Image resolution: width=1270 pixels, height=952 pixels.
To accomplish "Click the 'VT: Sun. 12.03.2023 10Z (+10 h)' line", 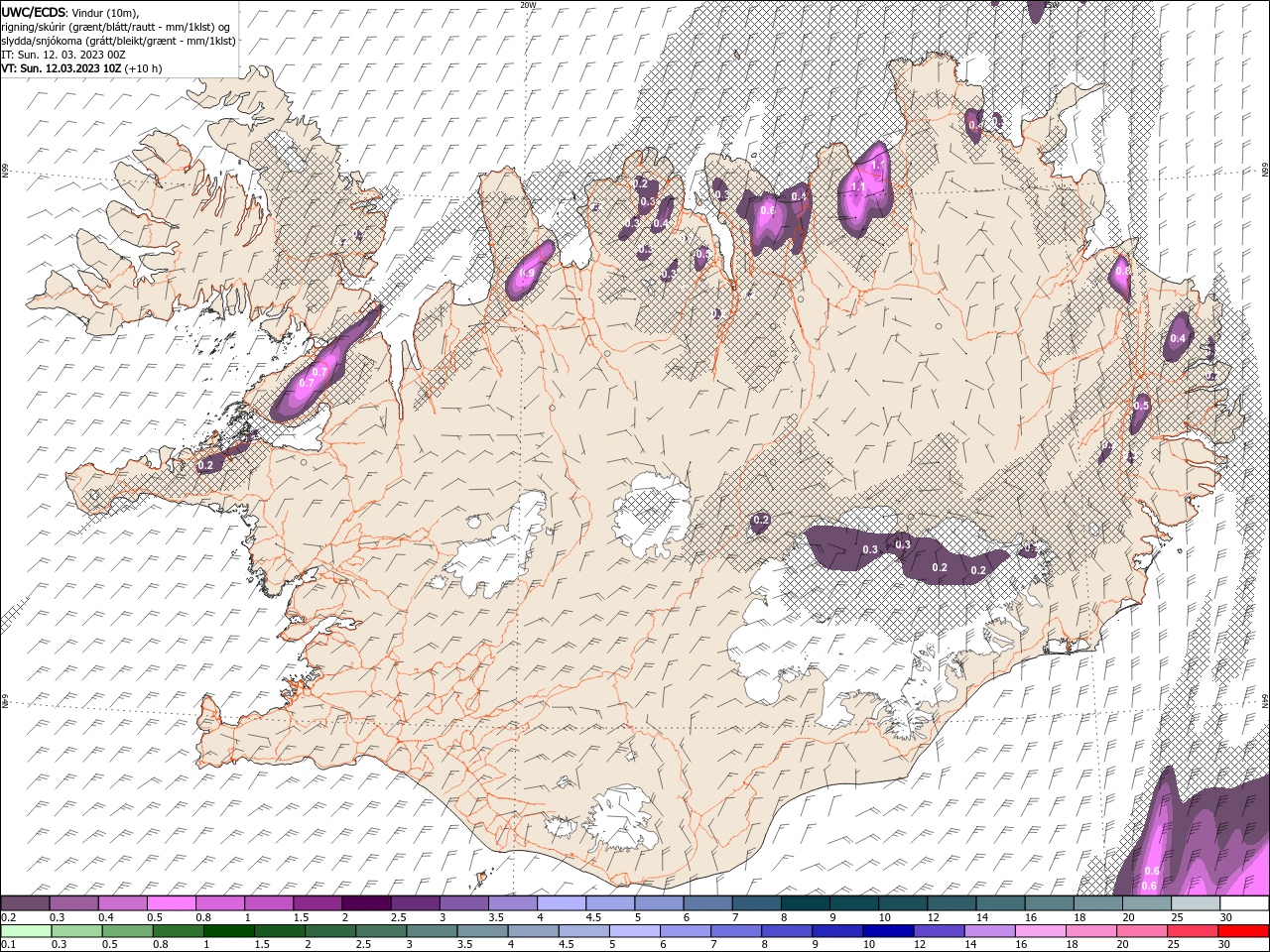I will 81,68.
